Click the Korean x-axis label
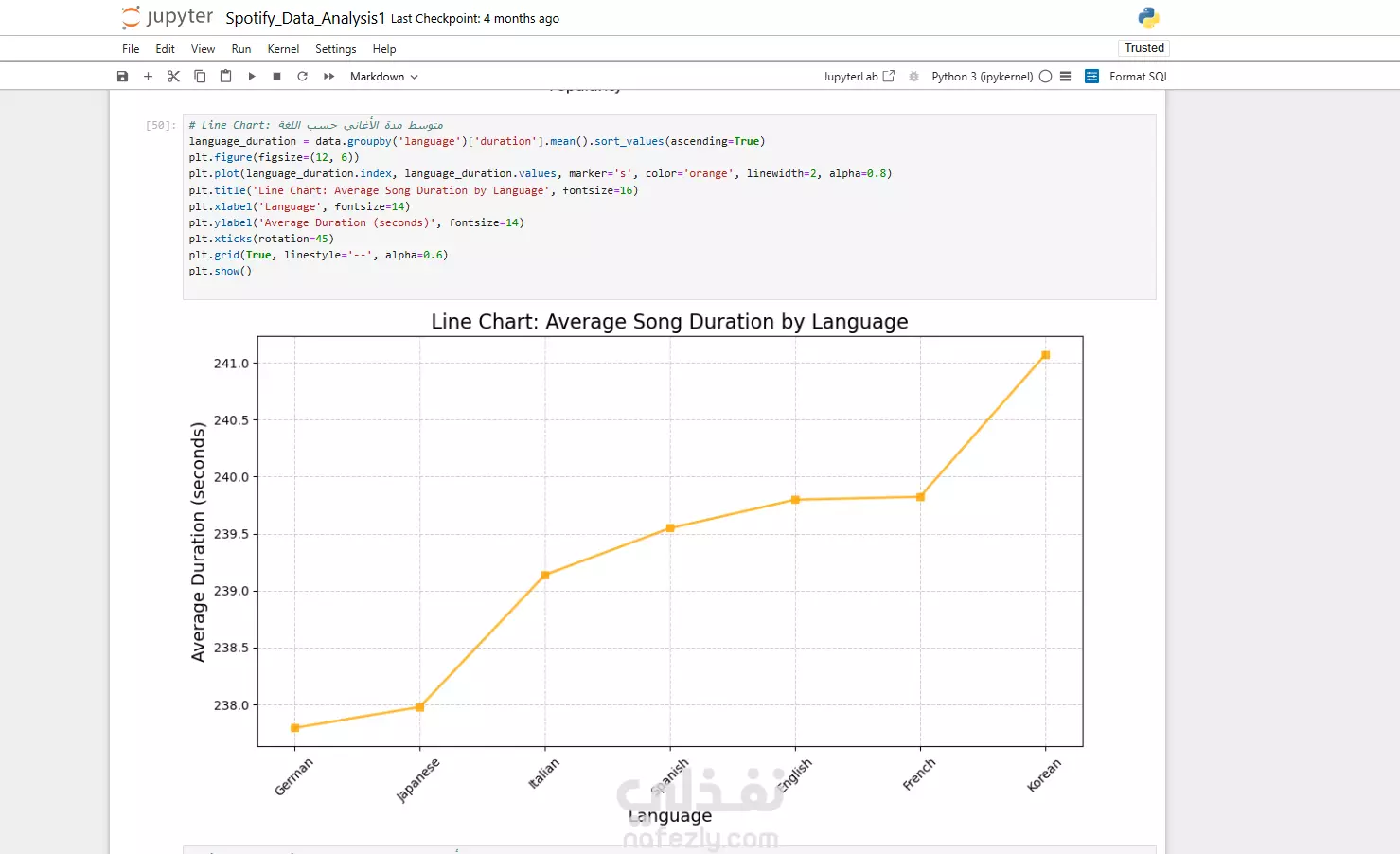Screen dimensions: 1400x854 coord(1044,774)
